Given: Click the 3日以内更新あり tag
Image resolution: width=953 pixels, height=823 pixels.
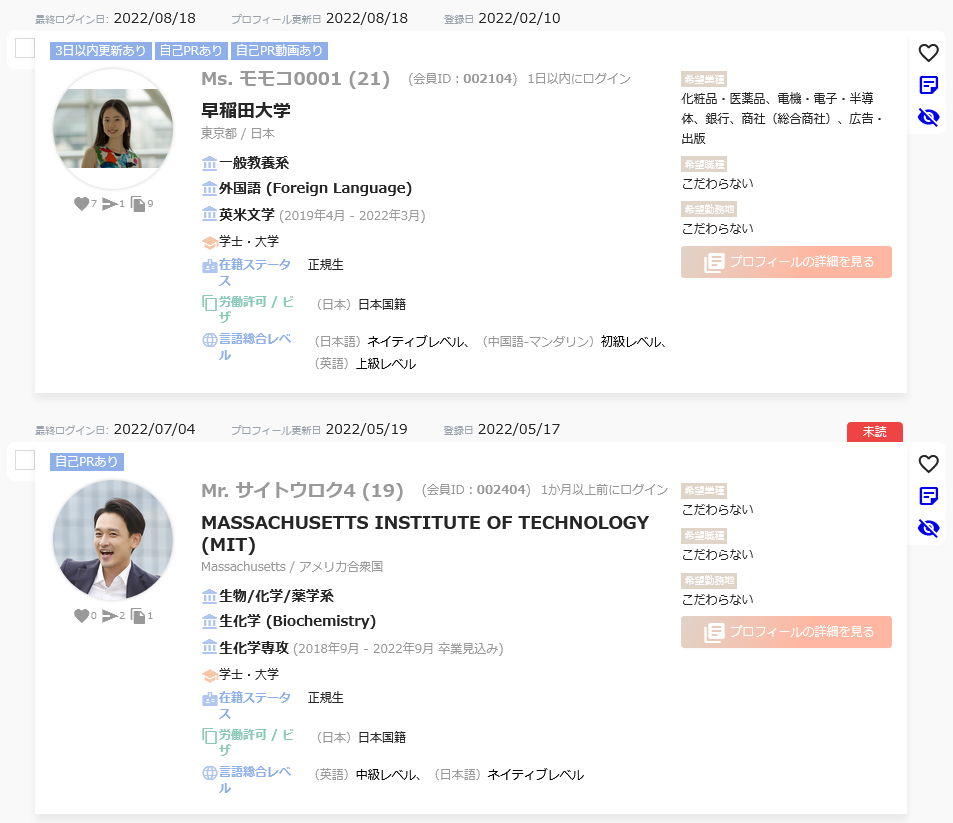Looking at the screenshot, I should (100, 50).
